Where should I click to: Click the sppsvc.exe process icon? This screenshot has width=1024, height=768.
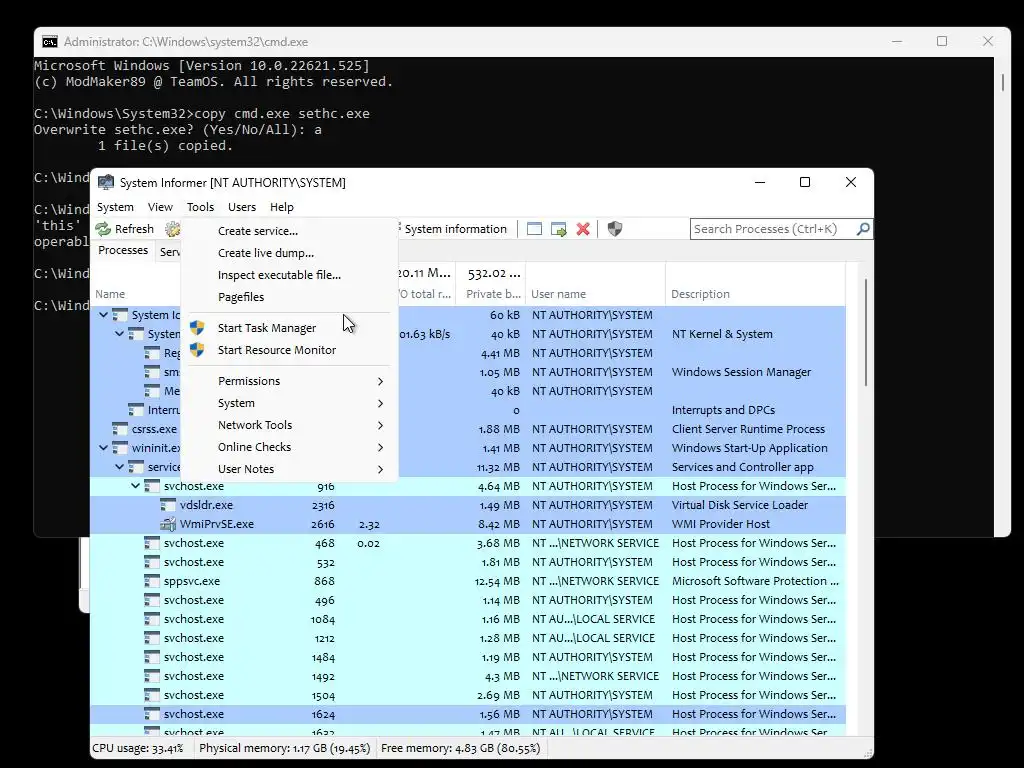coord(152,581)
